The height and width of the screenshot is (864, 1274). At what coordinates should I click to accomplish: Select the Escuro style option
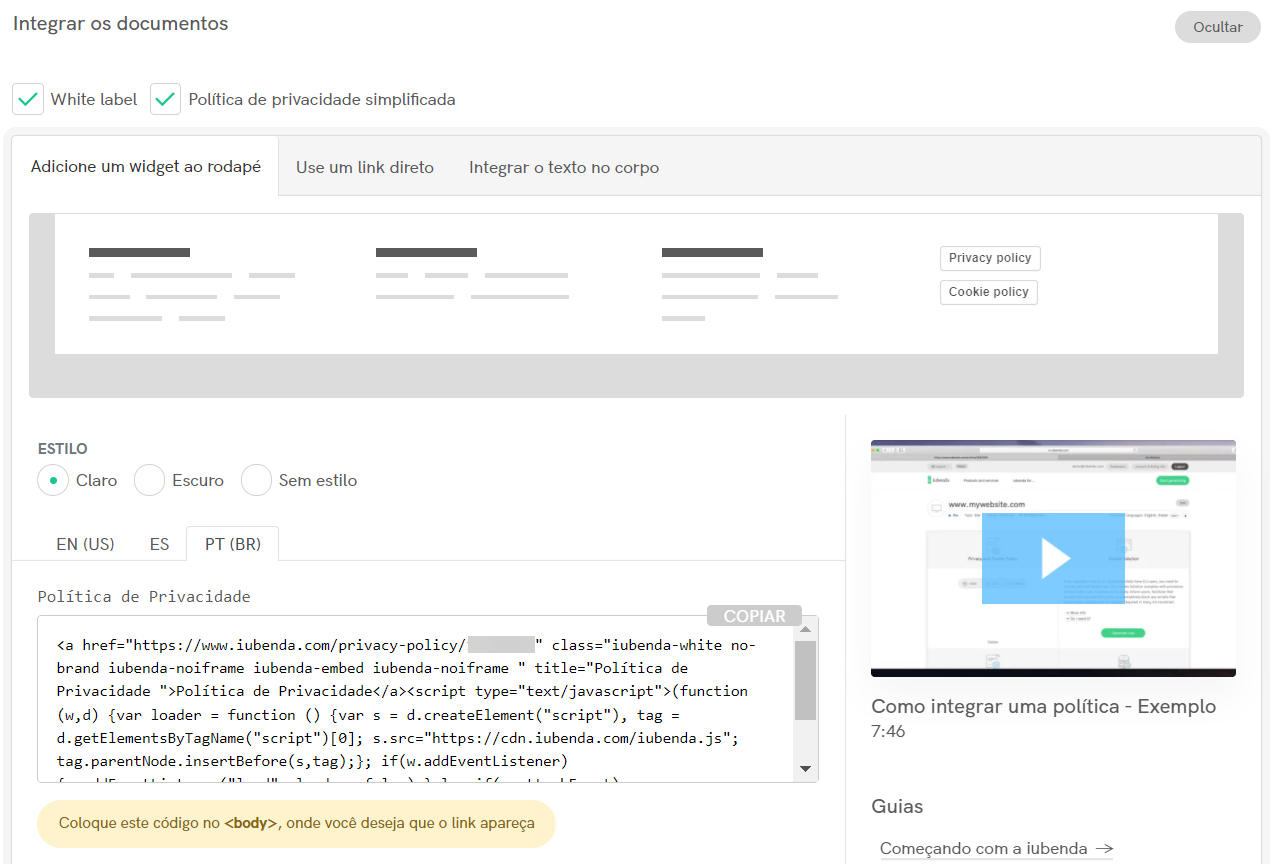149,480
